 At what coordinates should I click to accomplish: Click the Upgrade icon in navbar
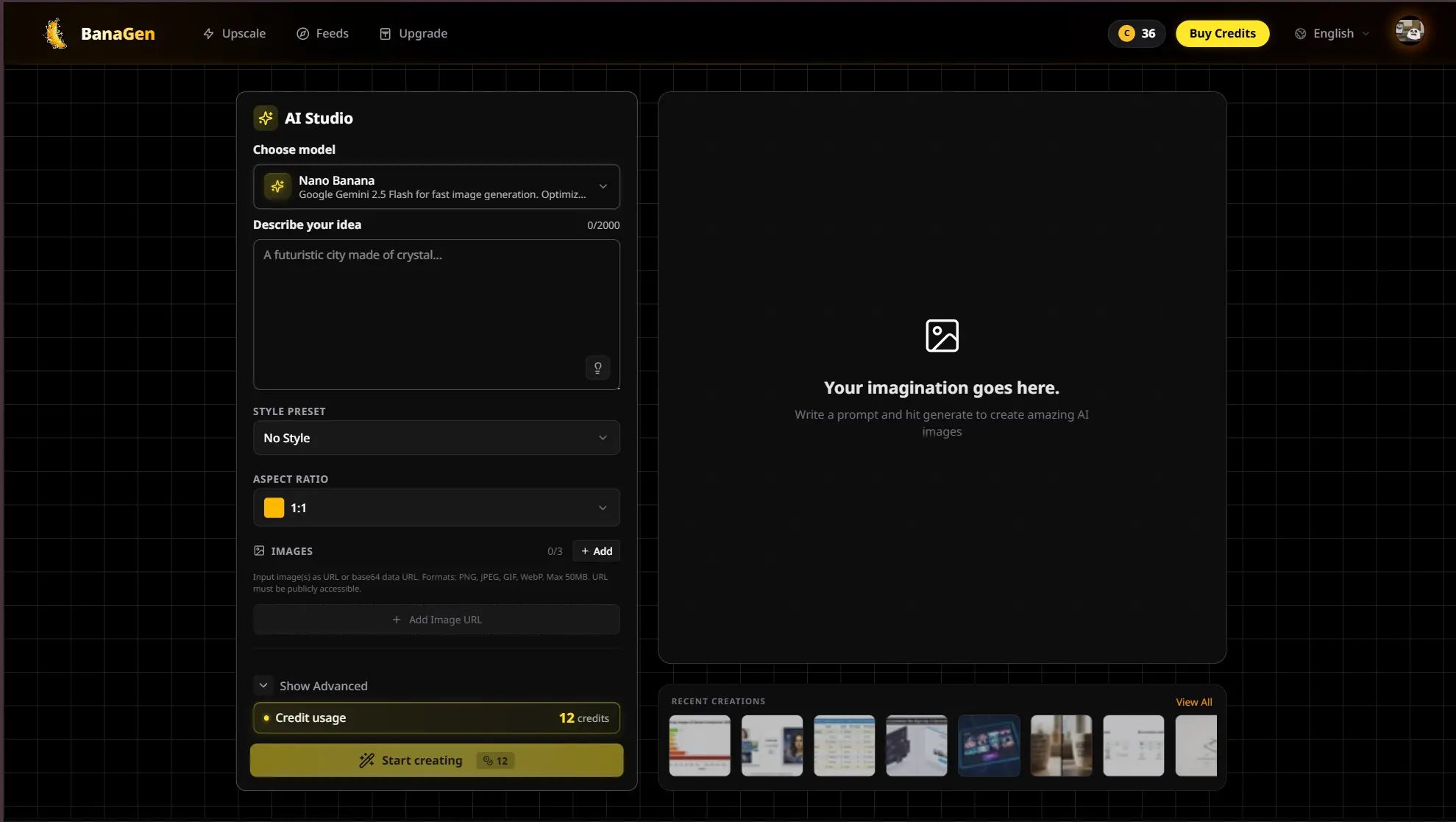[x=386, y=33]
